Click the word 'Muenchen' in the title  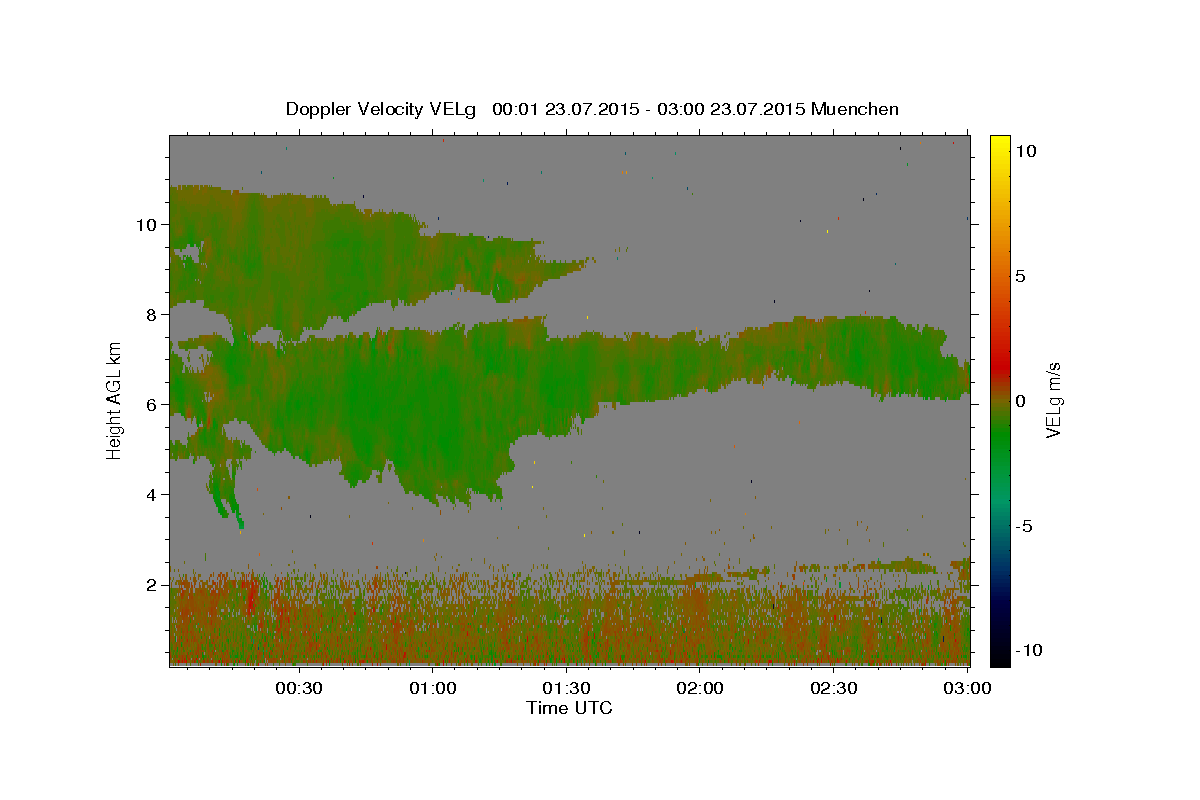click(x=855, y=109)
